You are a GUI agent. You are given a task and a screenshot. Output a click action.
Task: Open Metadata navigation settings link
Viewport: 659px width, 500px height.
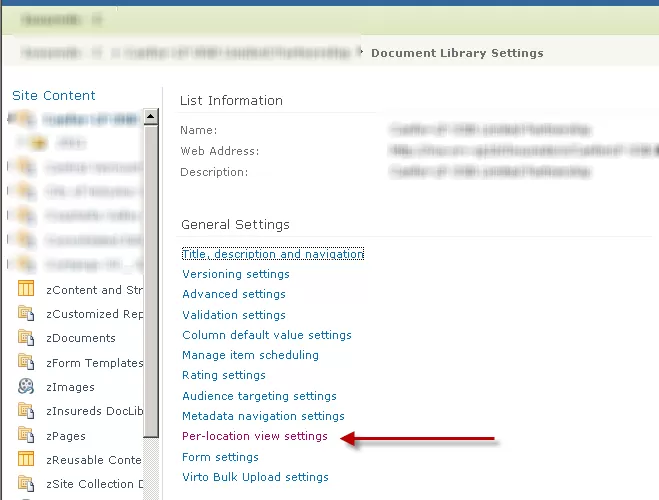tap(263, 416)
